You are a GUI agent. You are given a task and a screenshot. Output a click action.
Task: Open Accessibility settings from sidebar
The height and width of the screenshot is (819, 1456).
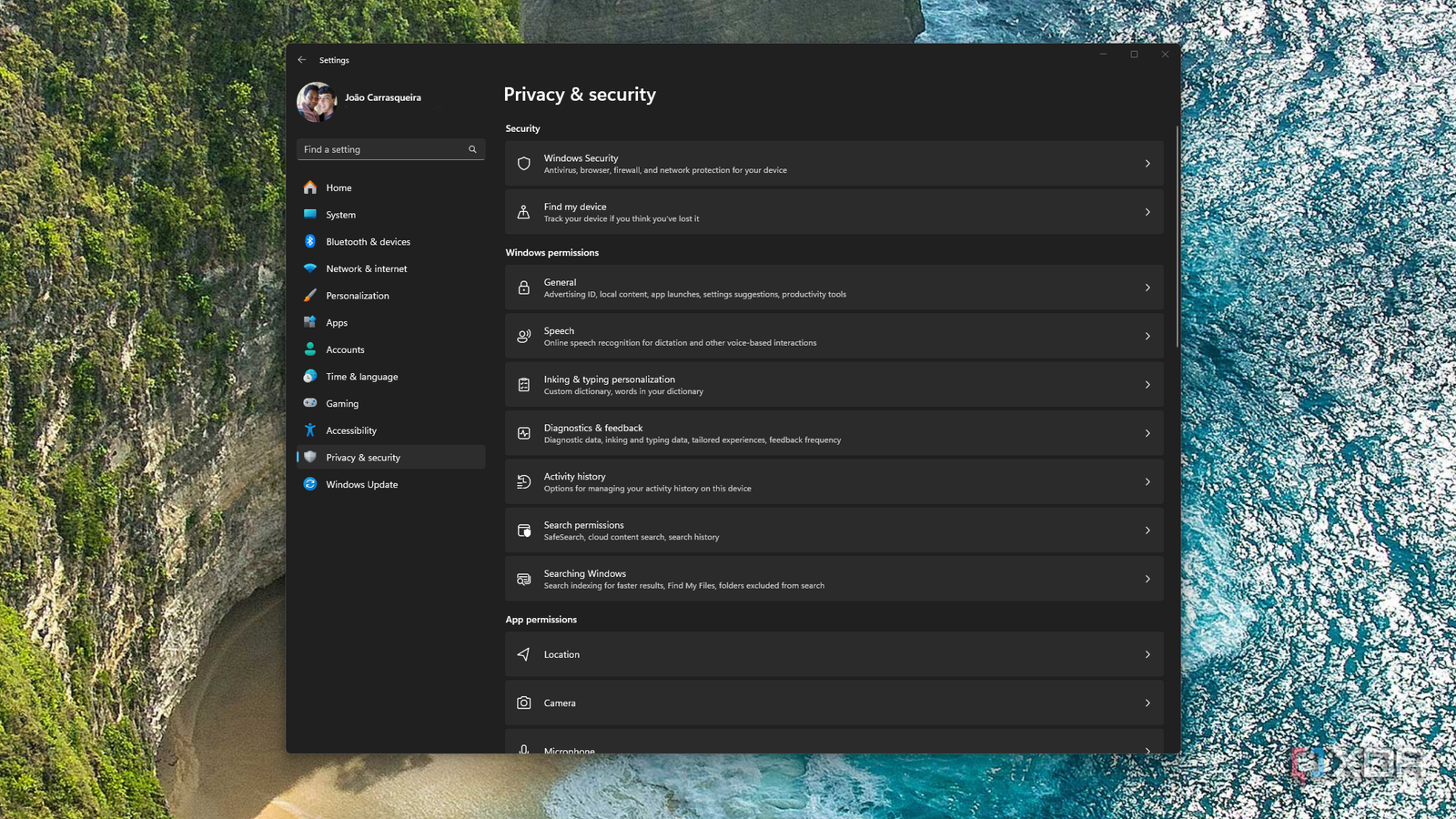pos(351,430)
